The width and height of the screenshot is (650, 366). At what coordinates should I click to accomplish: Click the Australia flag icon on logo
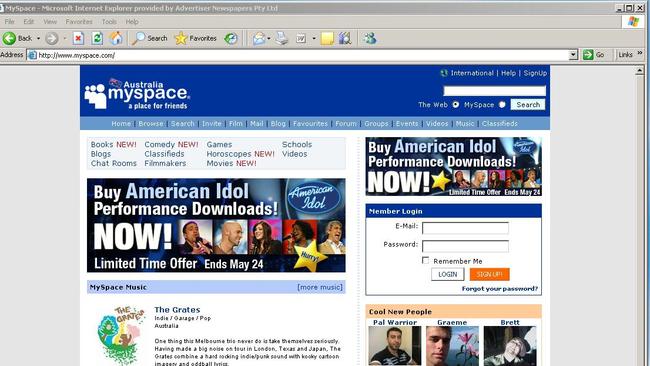pyautogui.click(x=115, y=82)
